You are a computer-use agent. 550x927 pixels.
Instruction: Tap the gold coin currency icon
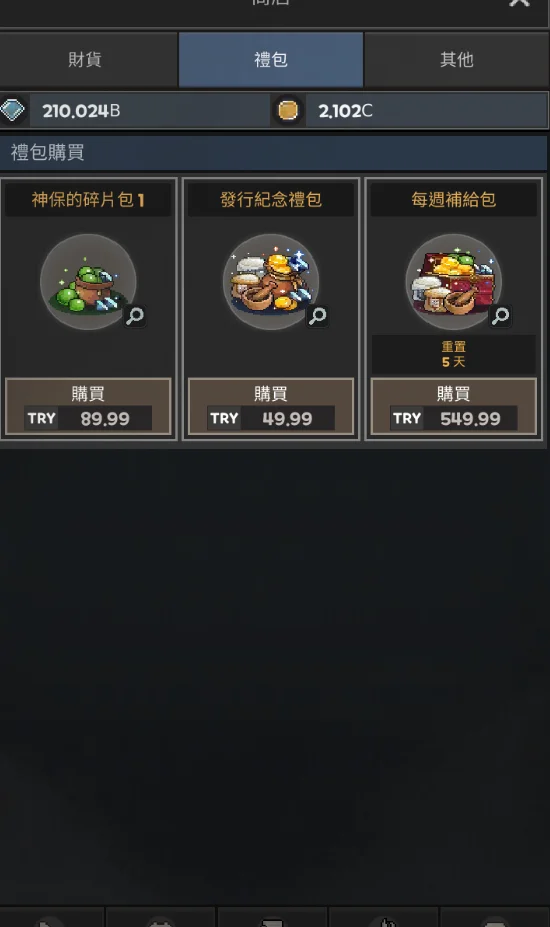(x=288, y=110)
